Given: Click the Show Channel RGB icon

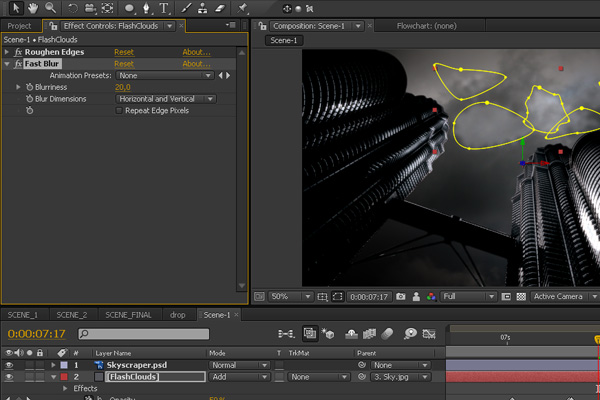Looking at the screenshot, I should click(431, 297).
